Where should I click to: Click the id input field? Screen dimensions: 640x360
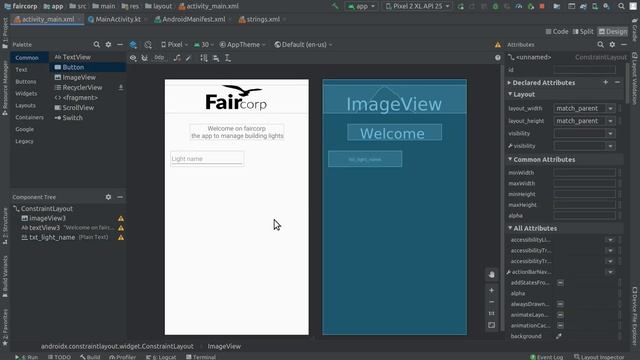click(584, 70)
